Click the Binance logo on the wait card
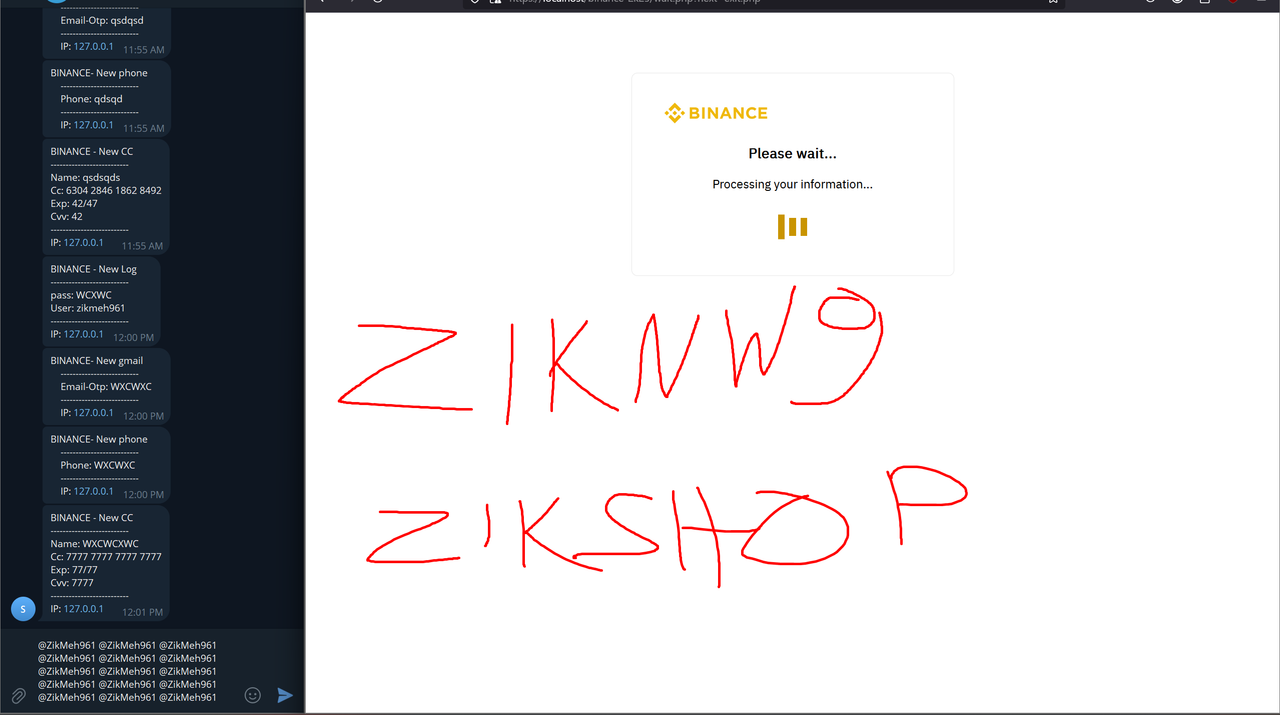Viewport: 1280px width, 715px height. 716,113
